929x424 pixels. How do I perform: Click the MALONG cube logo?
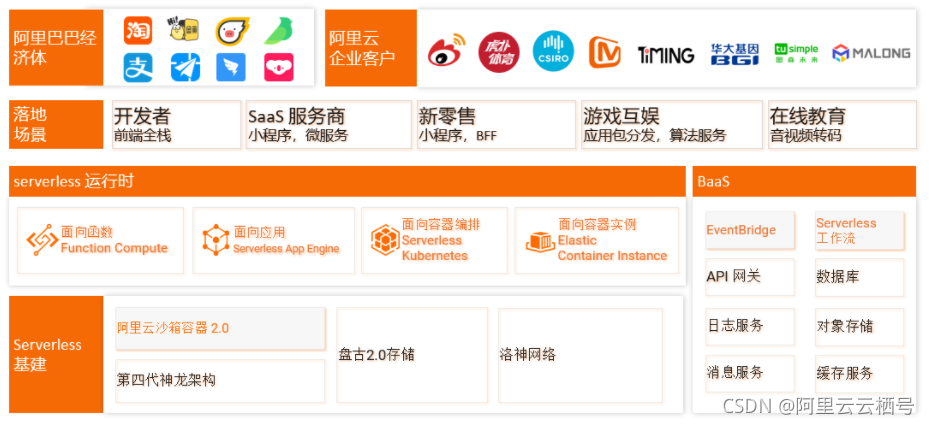(x=871, y=53)
